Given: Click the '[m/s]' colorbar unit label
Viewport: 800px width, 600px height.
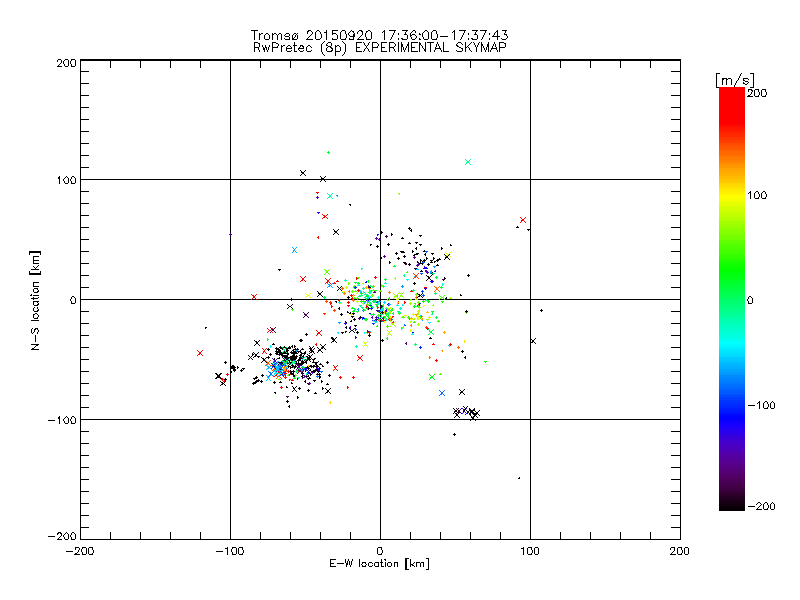Looking at the screenshot, I should pos(735,80).
